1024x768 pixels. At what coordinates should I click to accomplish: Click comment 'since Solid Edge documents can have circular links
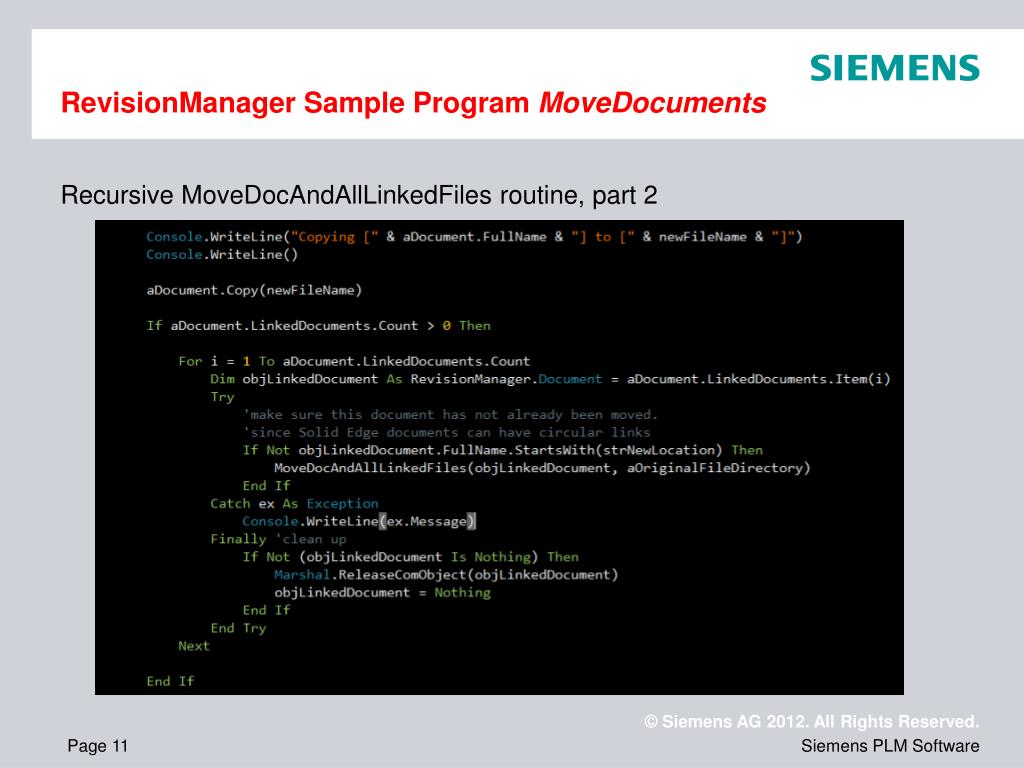click(446, 432)
